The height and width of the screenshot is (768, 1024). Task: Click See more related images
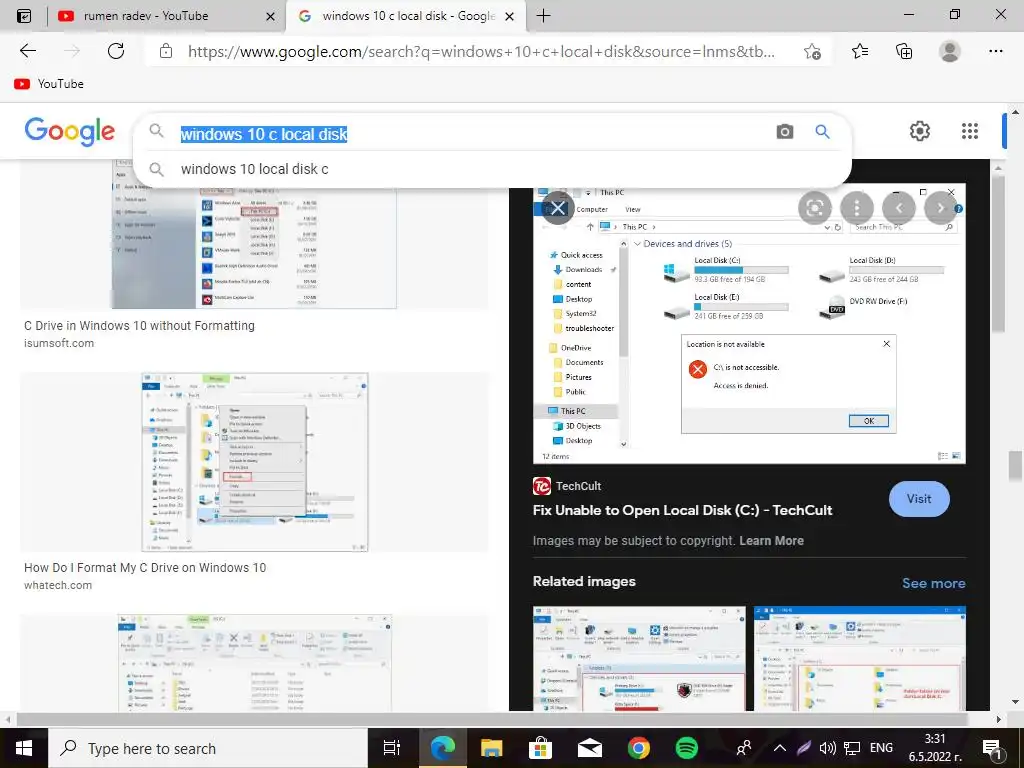(x=933, y=583)
